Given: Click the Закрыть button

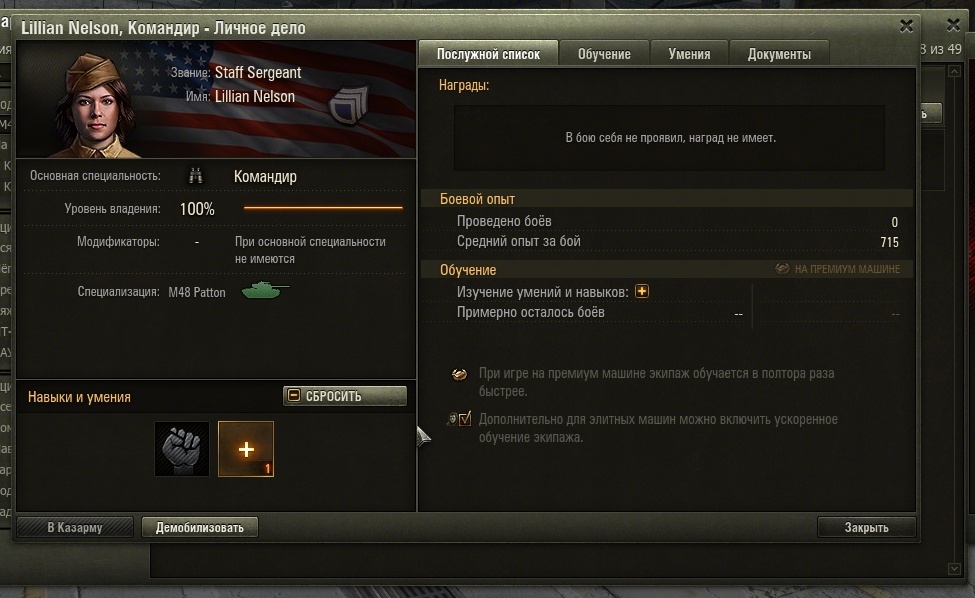Looking at the screenshot, I should point(866,527).
